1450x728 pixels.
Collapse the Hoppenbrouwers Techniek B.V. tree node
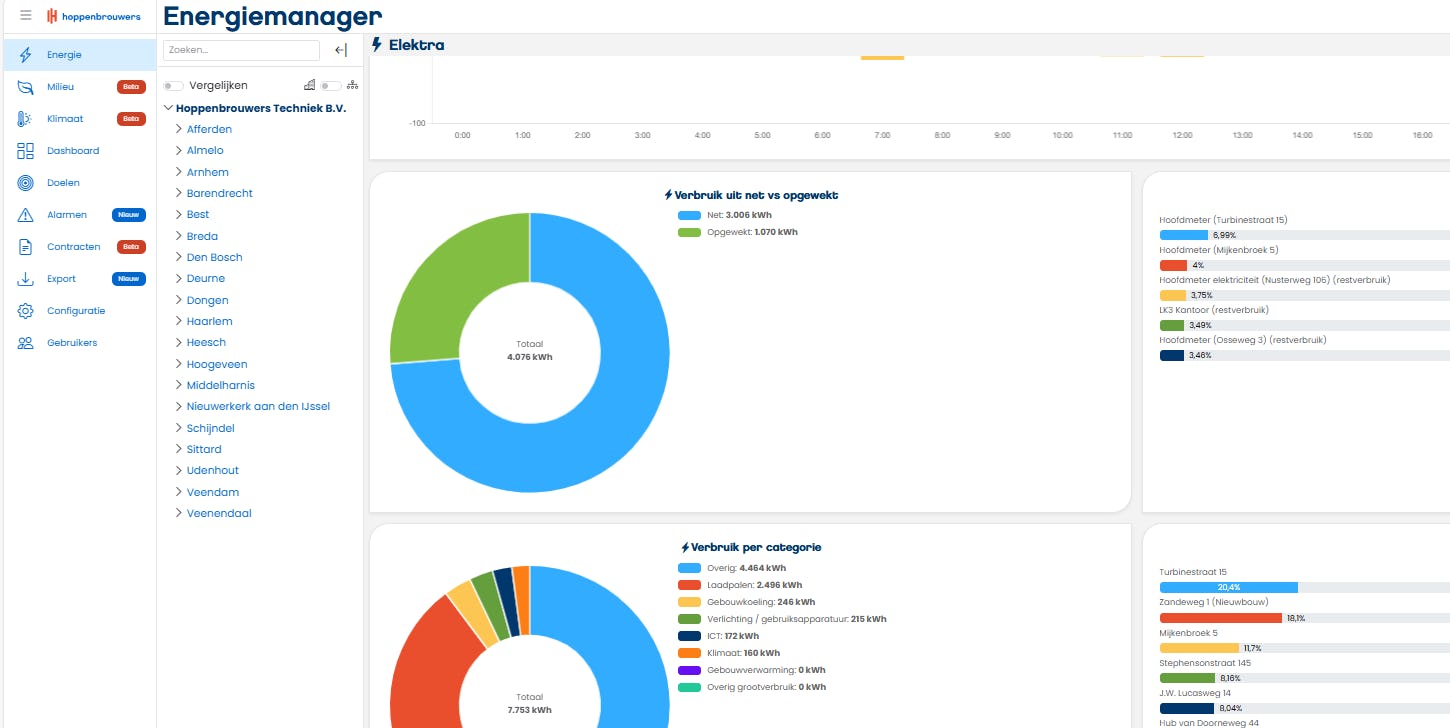tap(168, 108)
